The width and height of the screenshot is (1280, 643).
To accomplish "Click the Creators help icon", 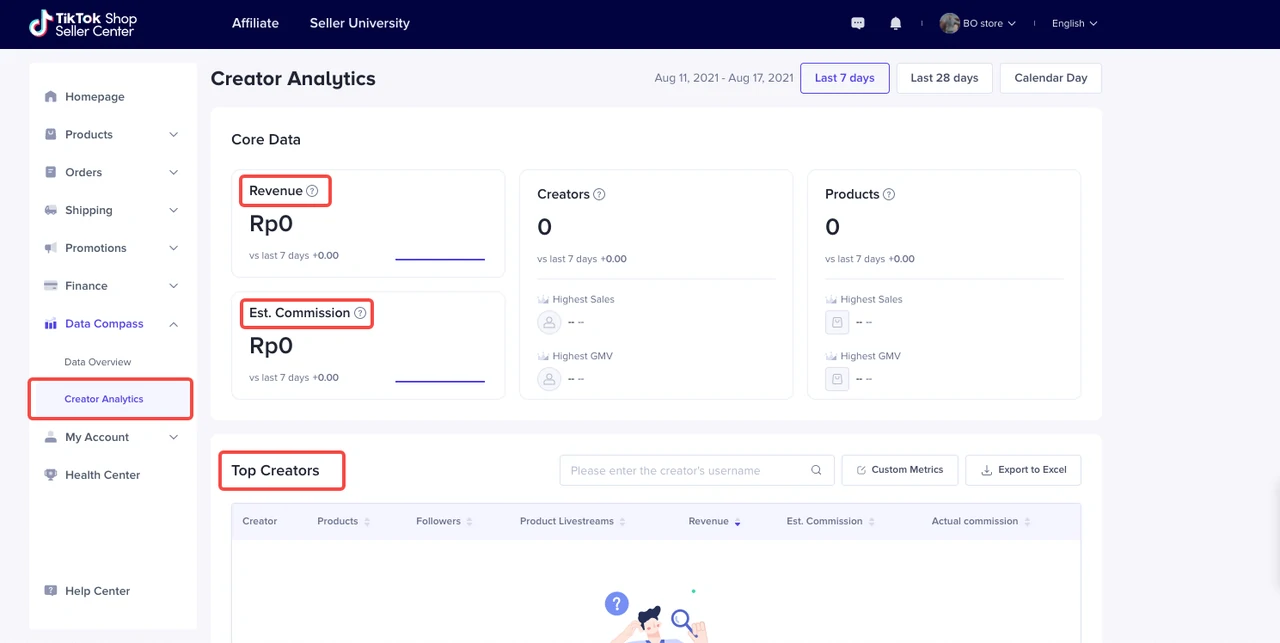I will (x=600, y=195).
